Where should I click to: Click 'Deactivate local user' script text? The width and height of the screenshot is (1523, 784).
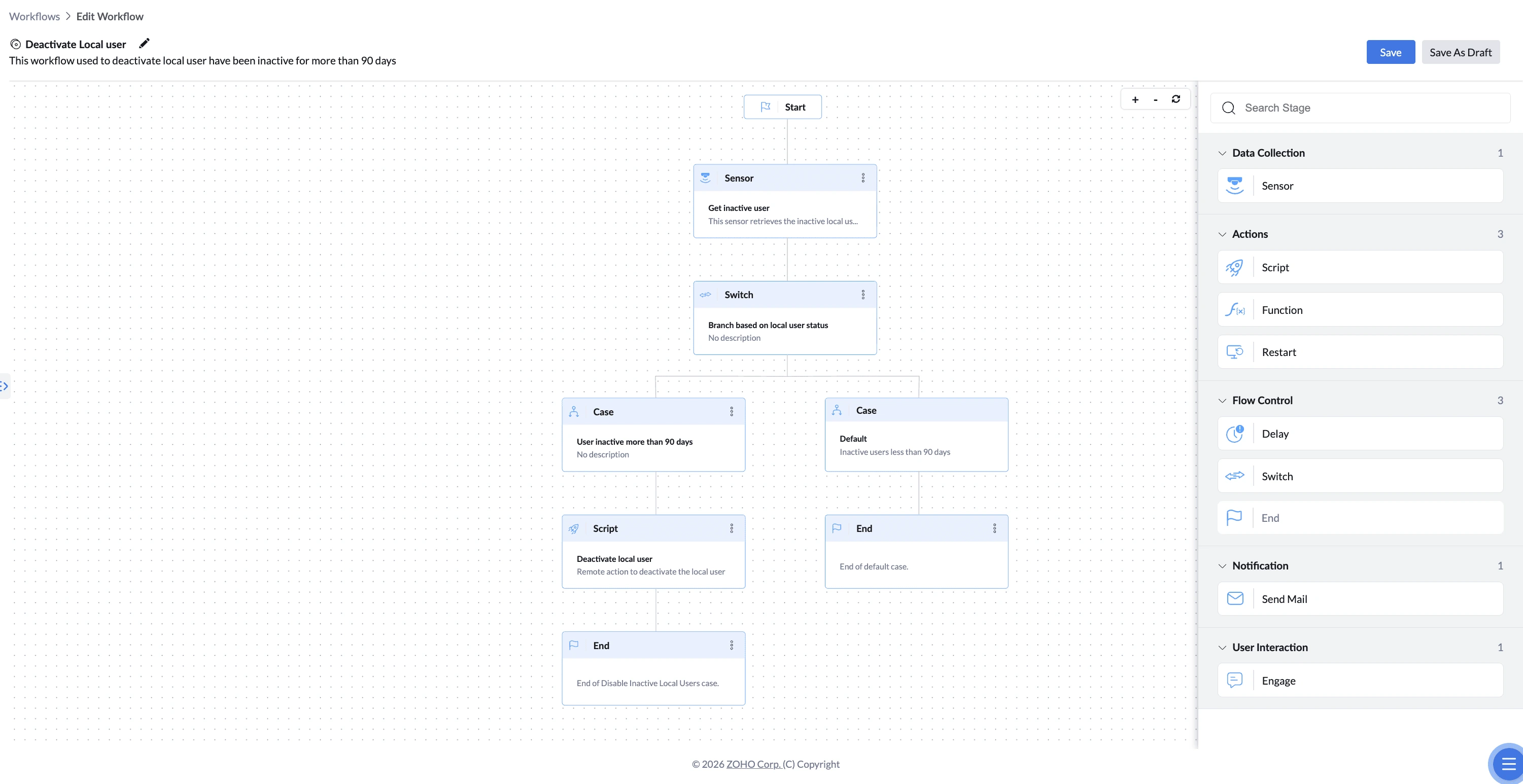pos(614,559)
